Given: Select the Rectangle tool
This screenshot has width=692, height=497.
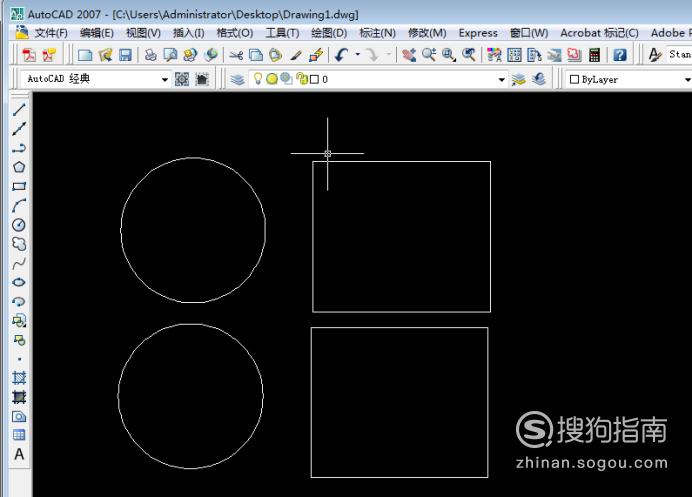Looking at the screenshot, I should (19, 186).
